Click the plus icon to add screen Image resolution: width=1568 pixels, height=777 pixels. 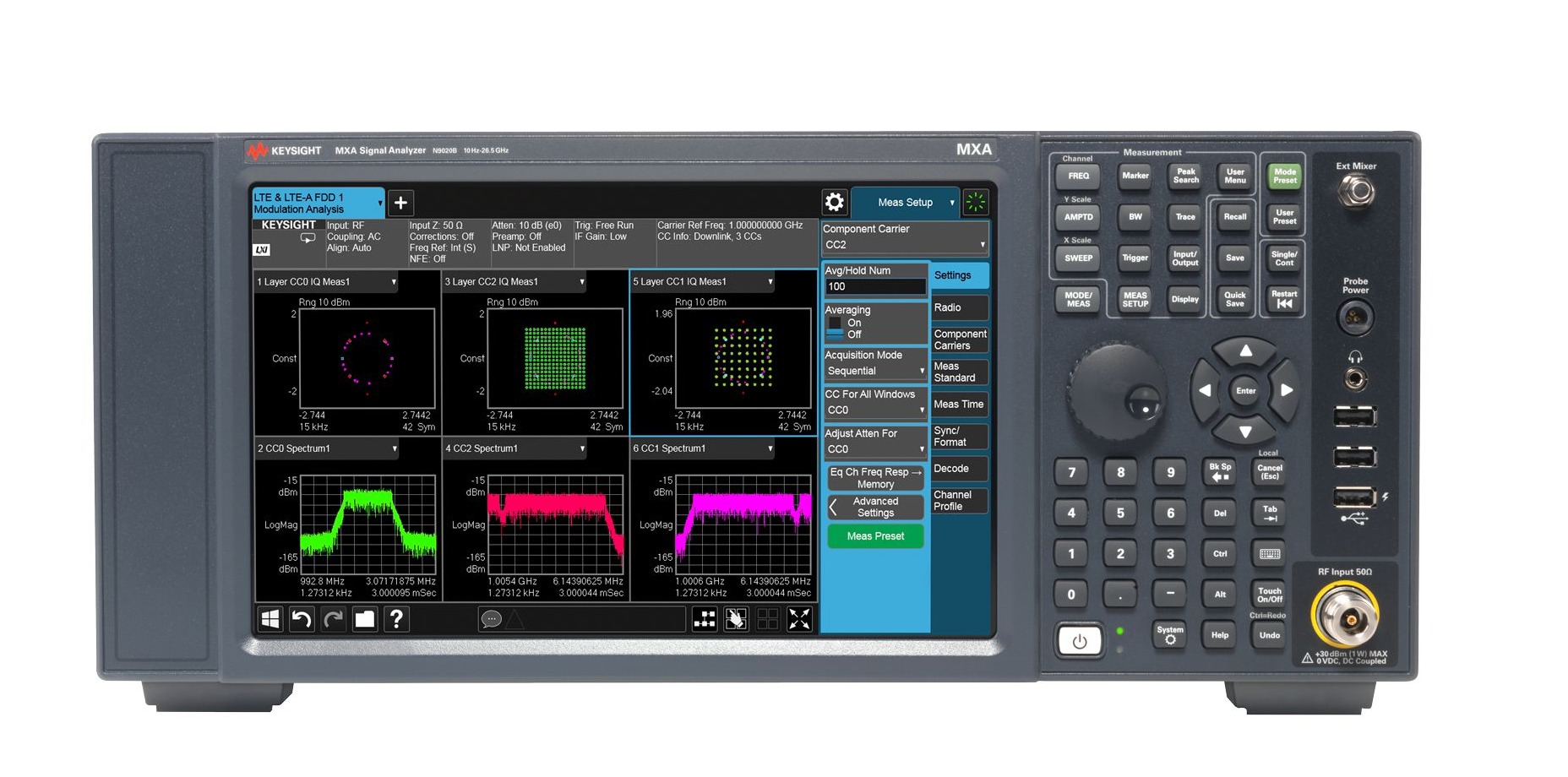point(400,203)
